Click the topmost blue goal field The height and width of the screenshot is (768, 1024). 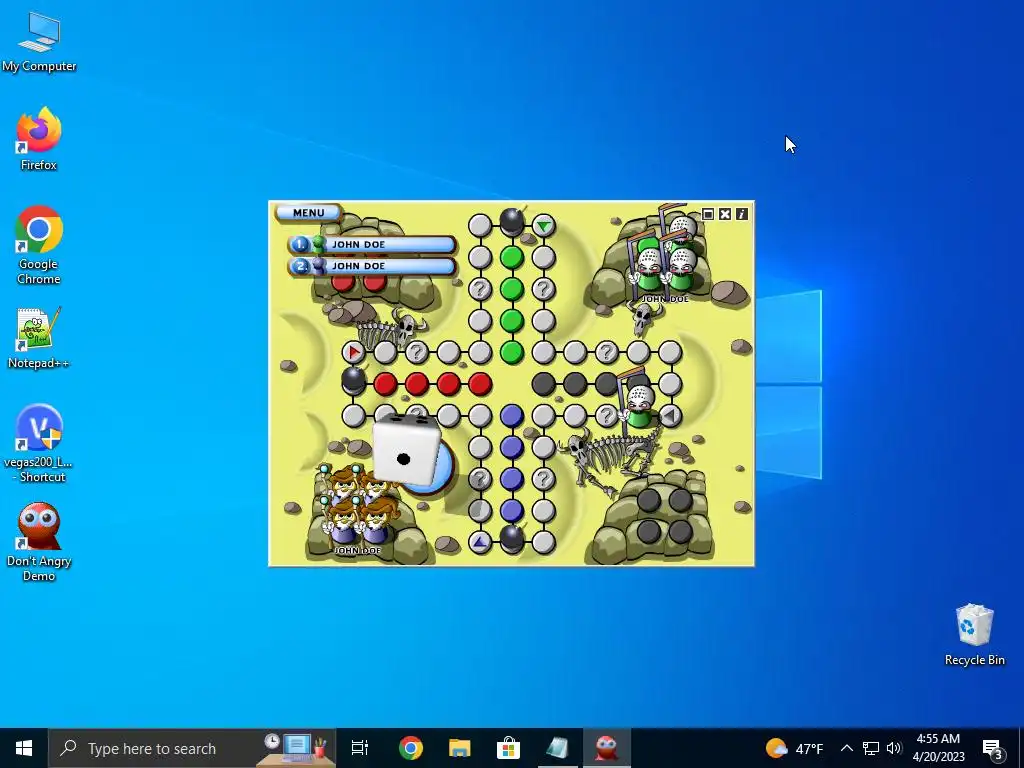point(512,415)
